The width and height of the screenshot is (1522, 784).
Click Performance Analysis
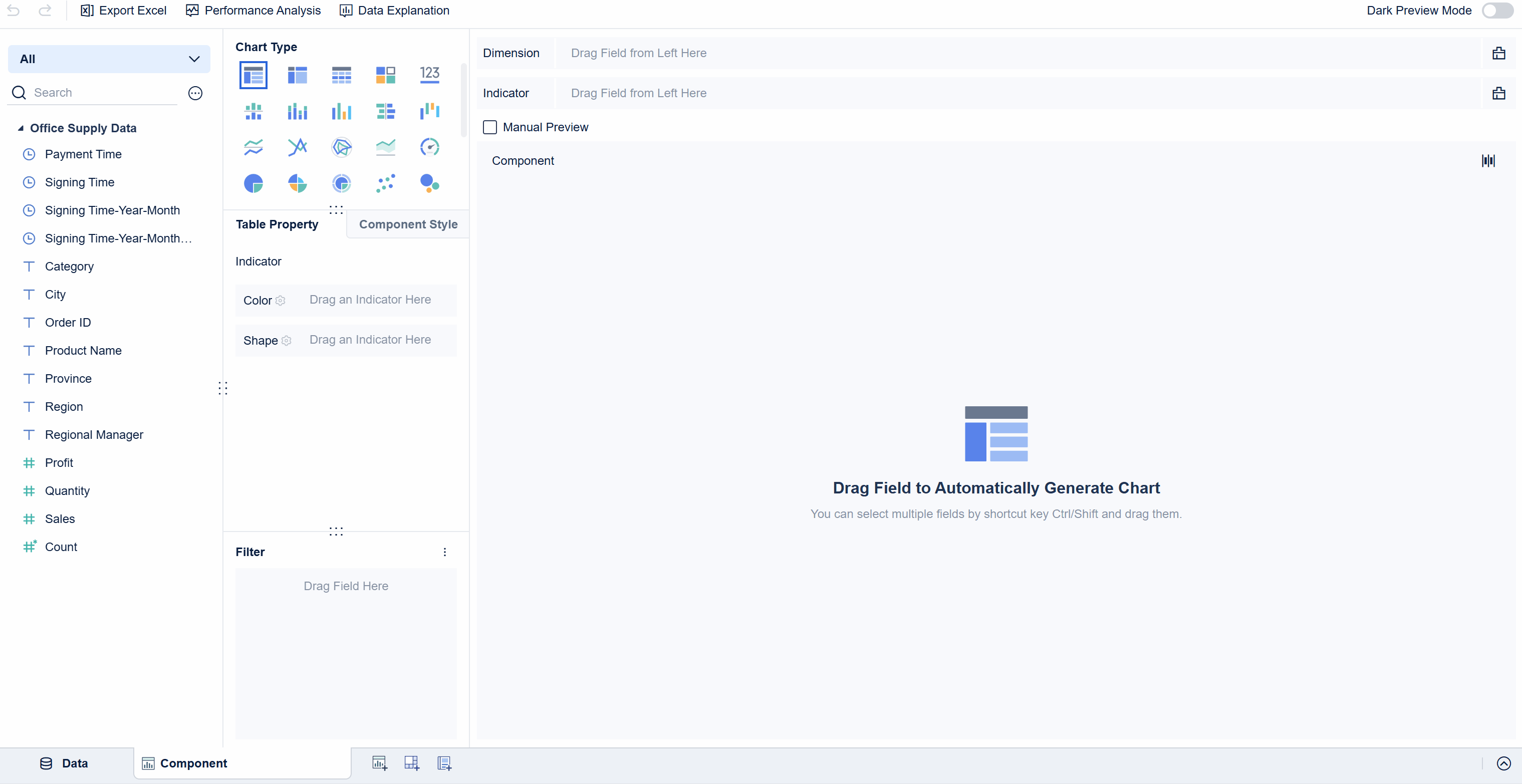coord(253,10)
